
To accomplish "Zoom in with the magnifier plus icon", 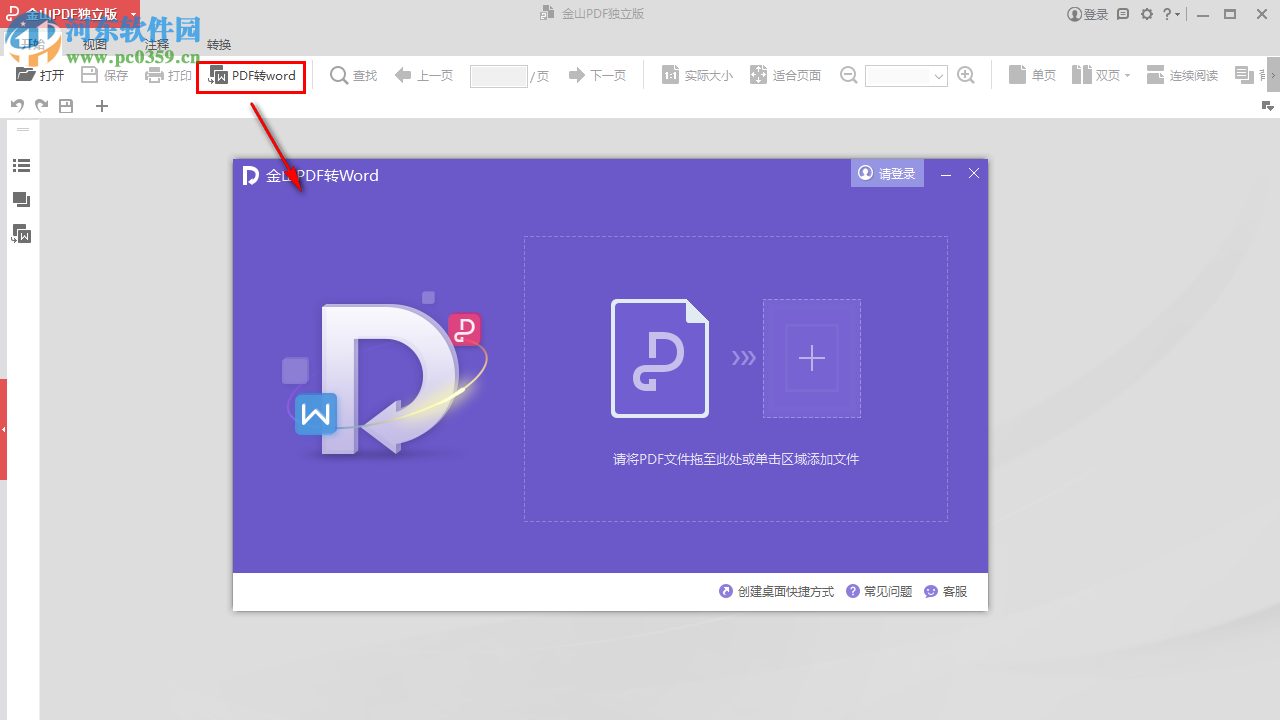I will pos(965,75).
